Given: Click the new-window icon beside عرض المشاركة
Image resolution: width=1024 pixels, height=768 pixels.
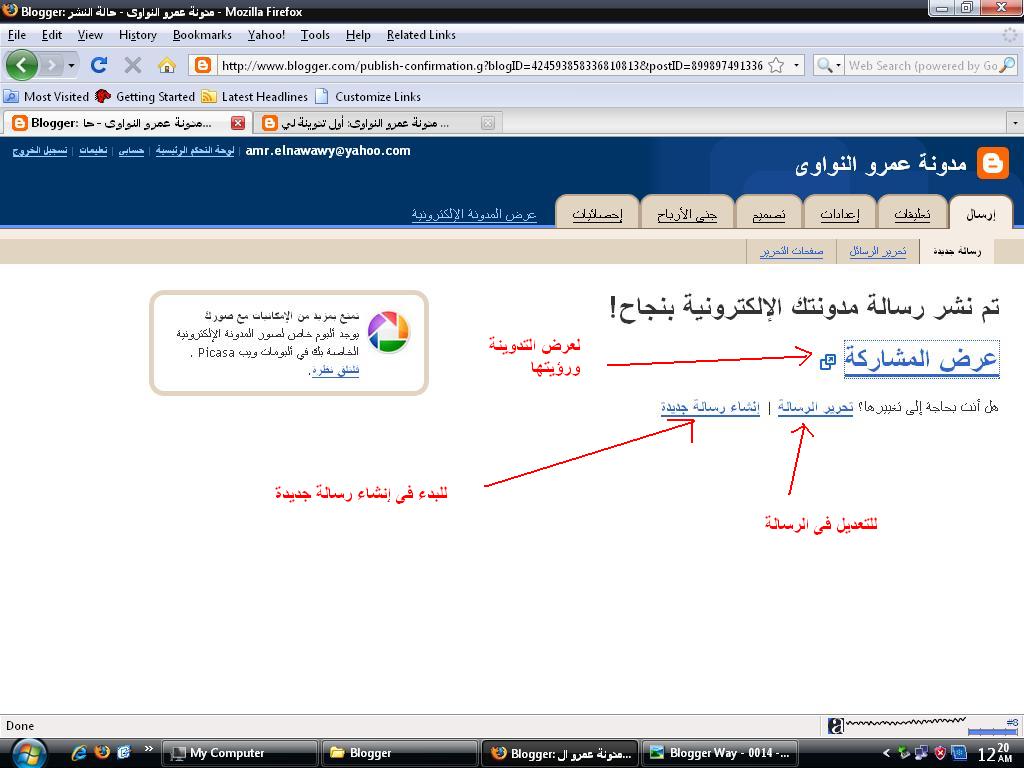Looking at the screenshot, I should click(x=827, y=361).
